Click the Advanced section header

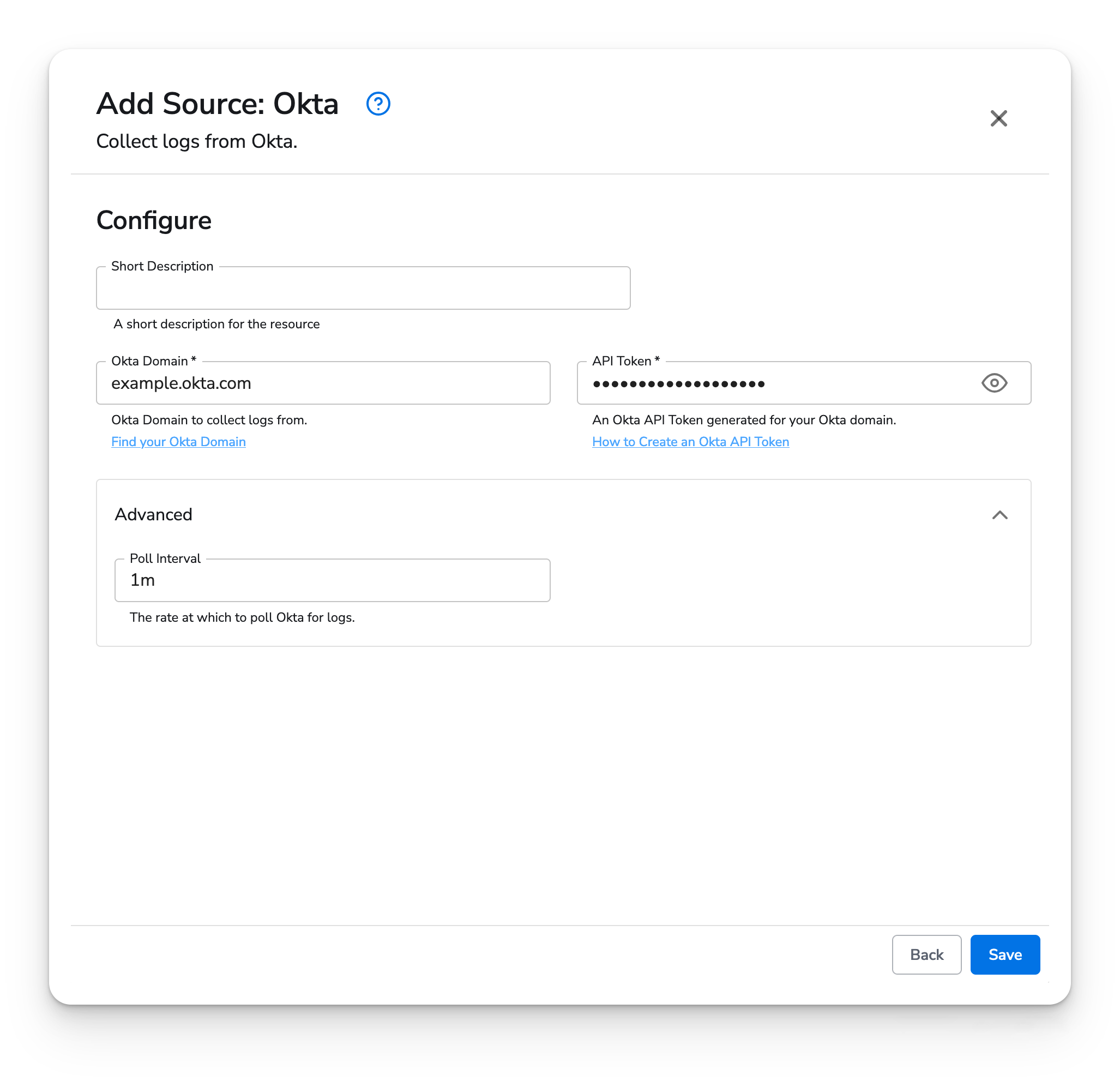pyautogui.click(x=153, y=514)
